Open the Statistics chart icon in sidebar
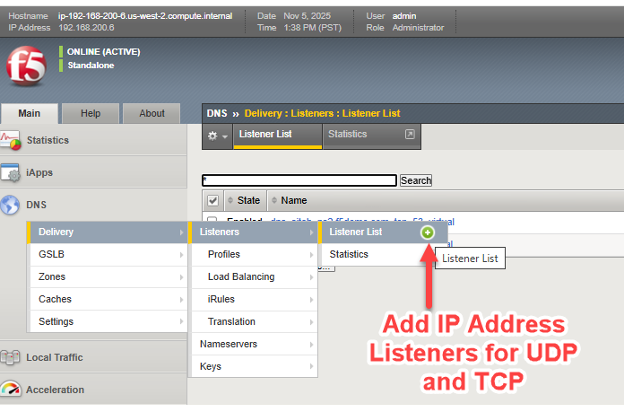Image resolution: width=624 pixels, height=412 pixels. pos(10,141)
